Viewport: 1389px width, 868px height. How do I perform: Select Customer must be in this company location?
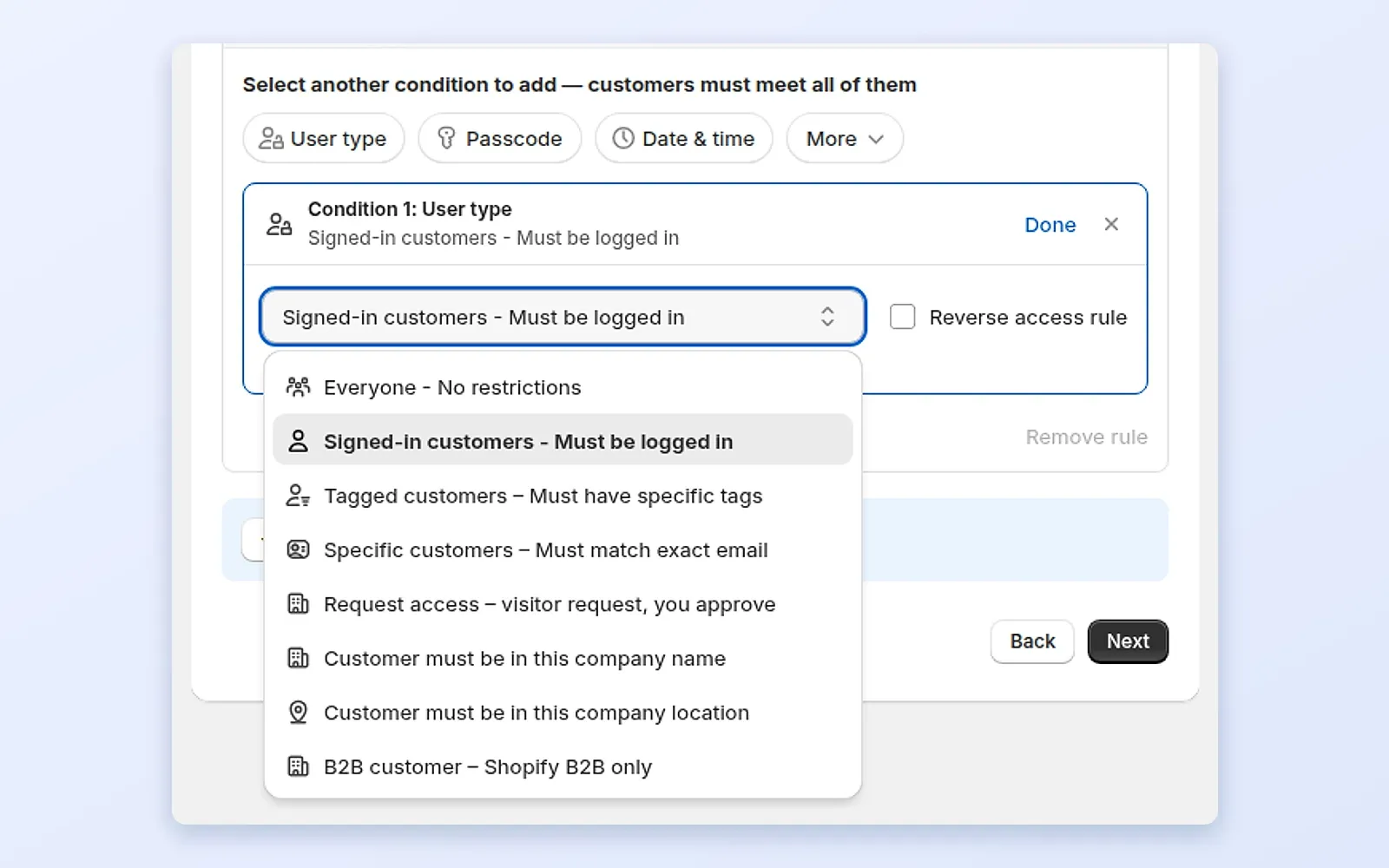(563, 713)
